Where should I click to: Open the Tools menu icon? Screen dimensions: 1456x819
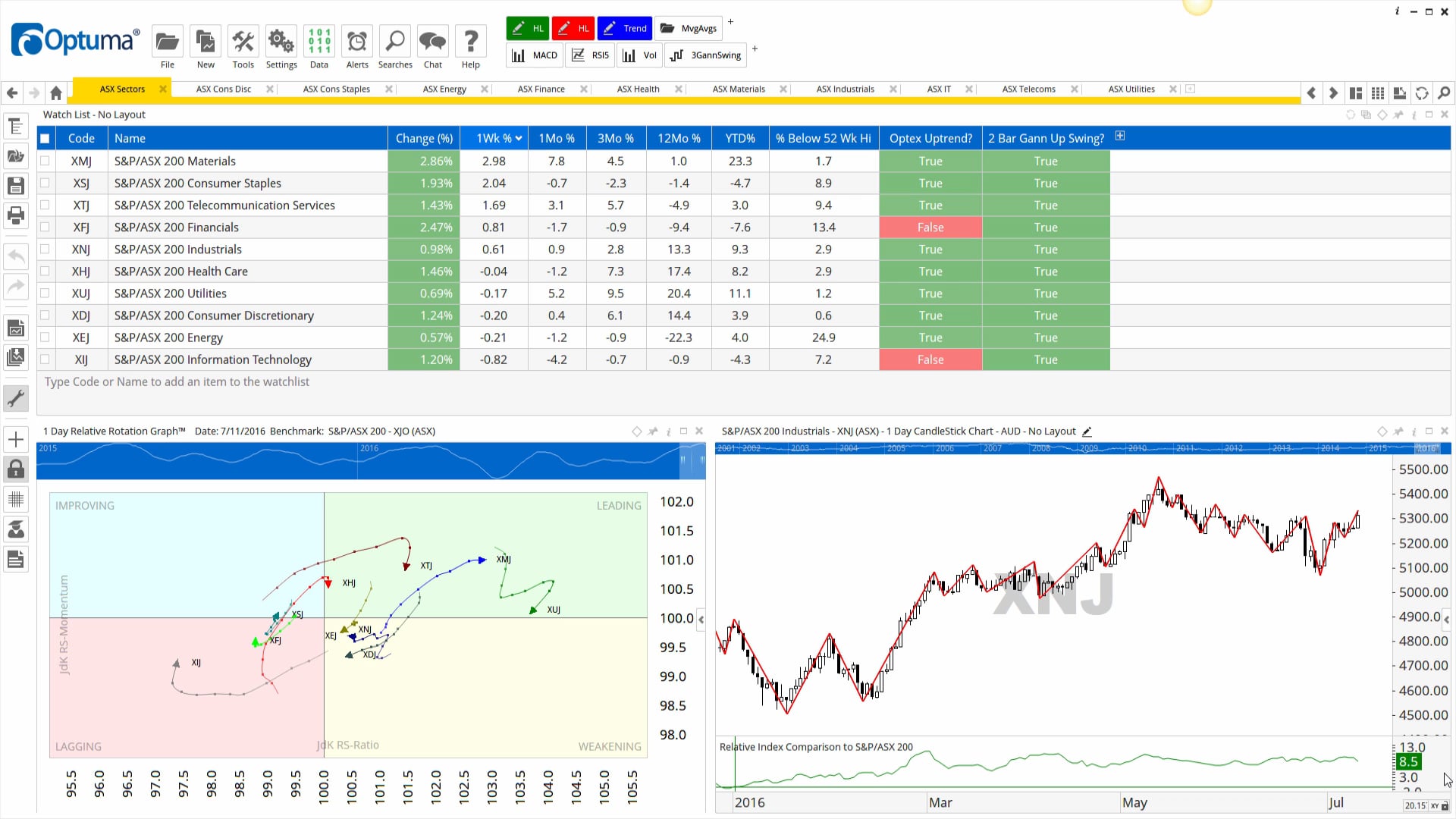[x=243, y=41]
